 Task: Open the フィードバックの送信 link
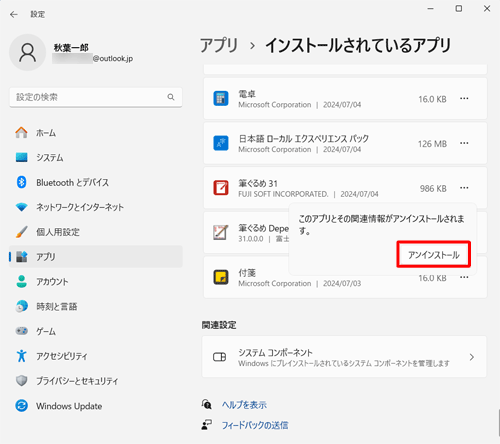point(255,425)
